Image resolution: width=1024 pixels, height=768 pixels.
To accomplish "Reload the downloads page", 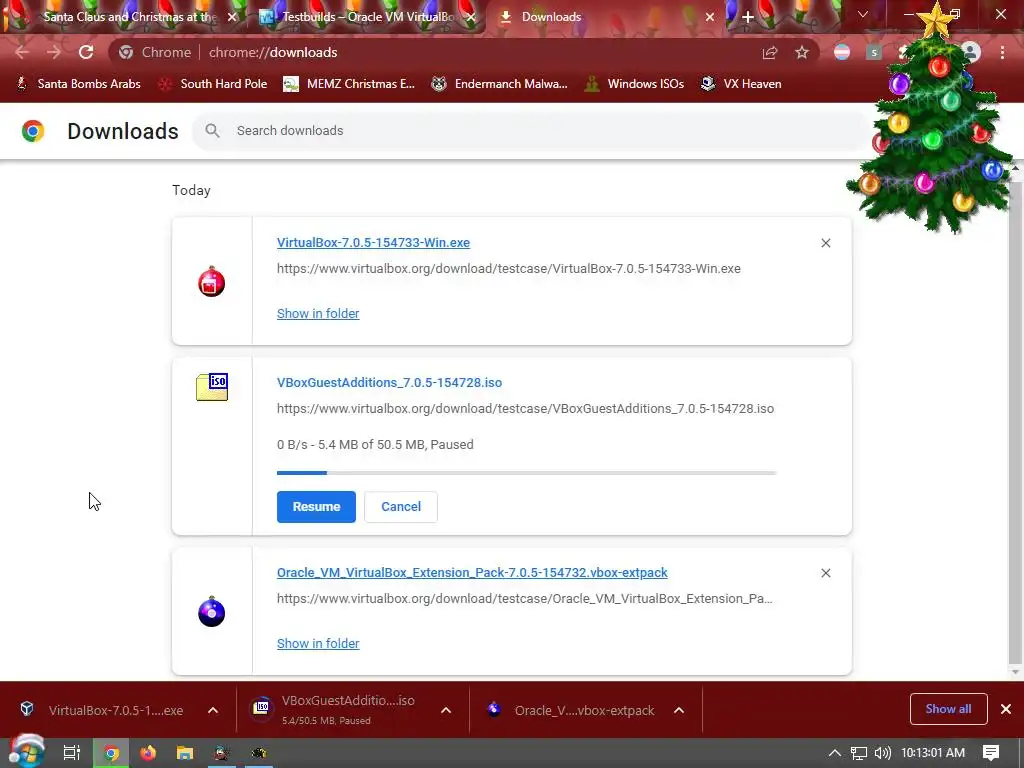I will coord(86,52).
